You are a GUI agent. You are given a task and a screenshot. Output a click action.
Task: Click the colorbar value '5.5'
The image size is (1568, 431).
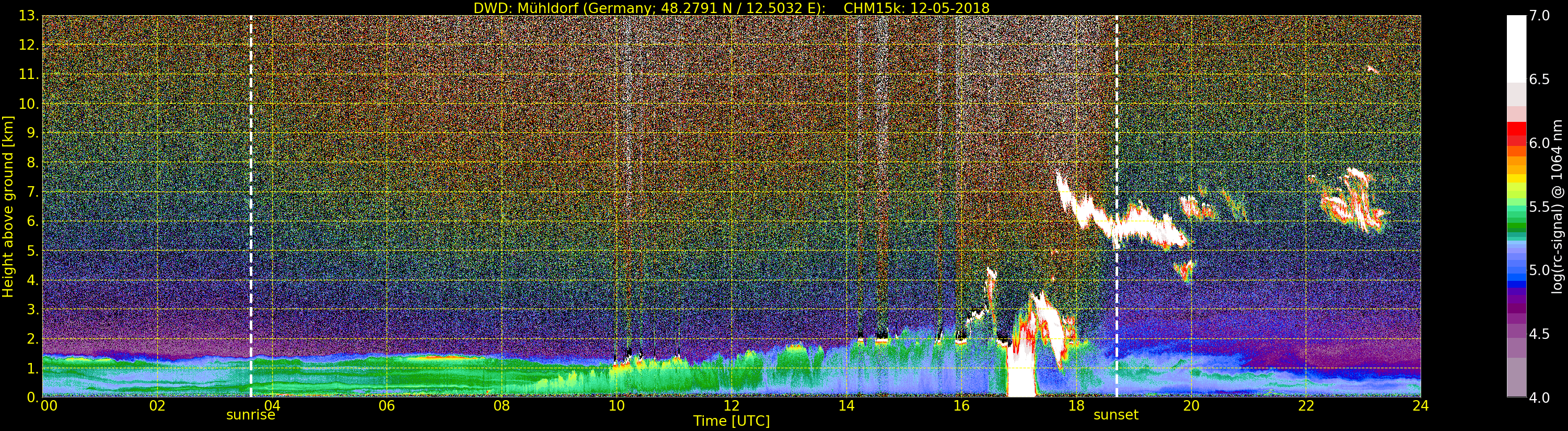(1539, 207)
